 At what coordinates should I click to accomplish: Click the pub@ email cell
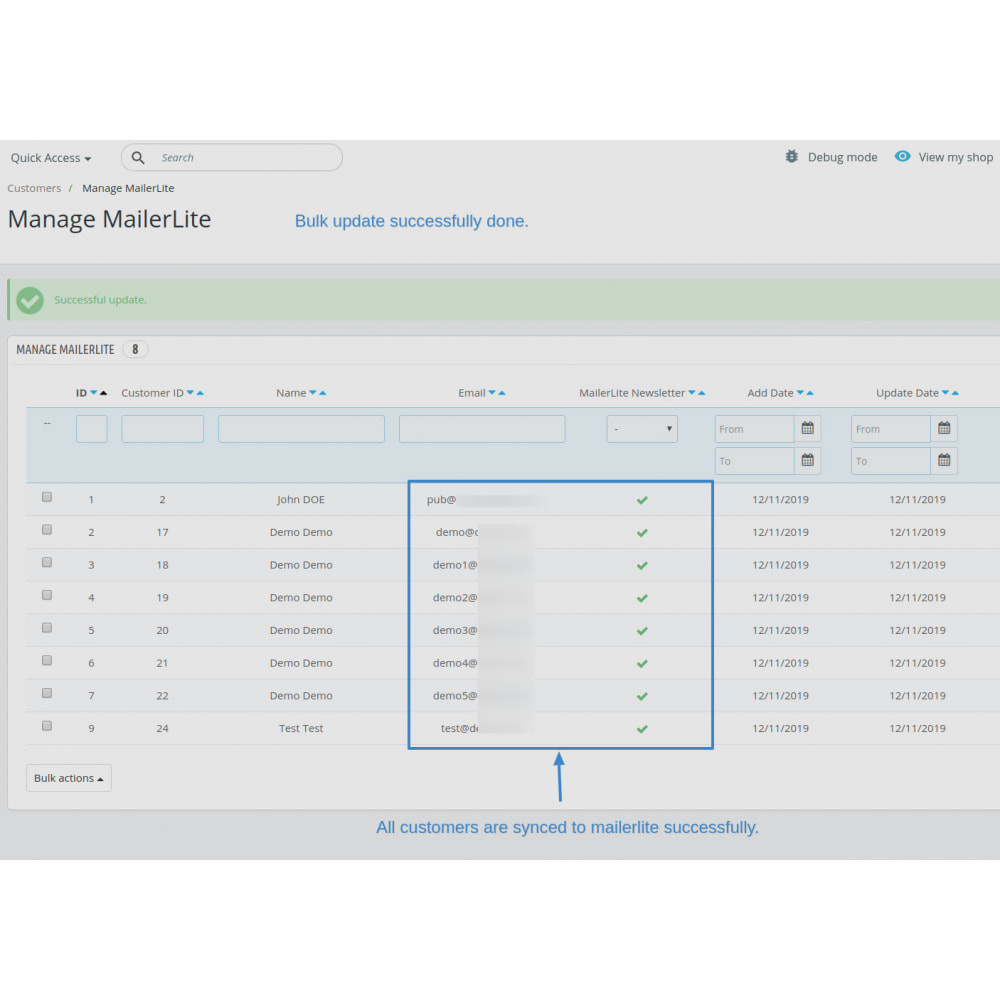[441, 499]
